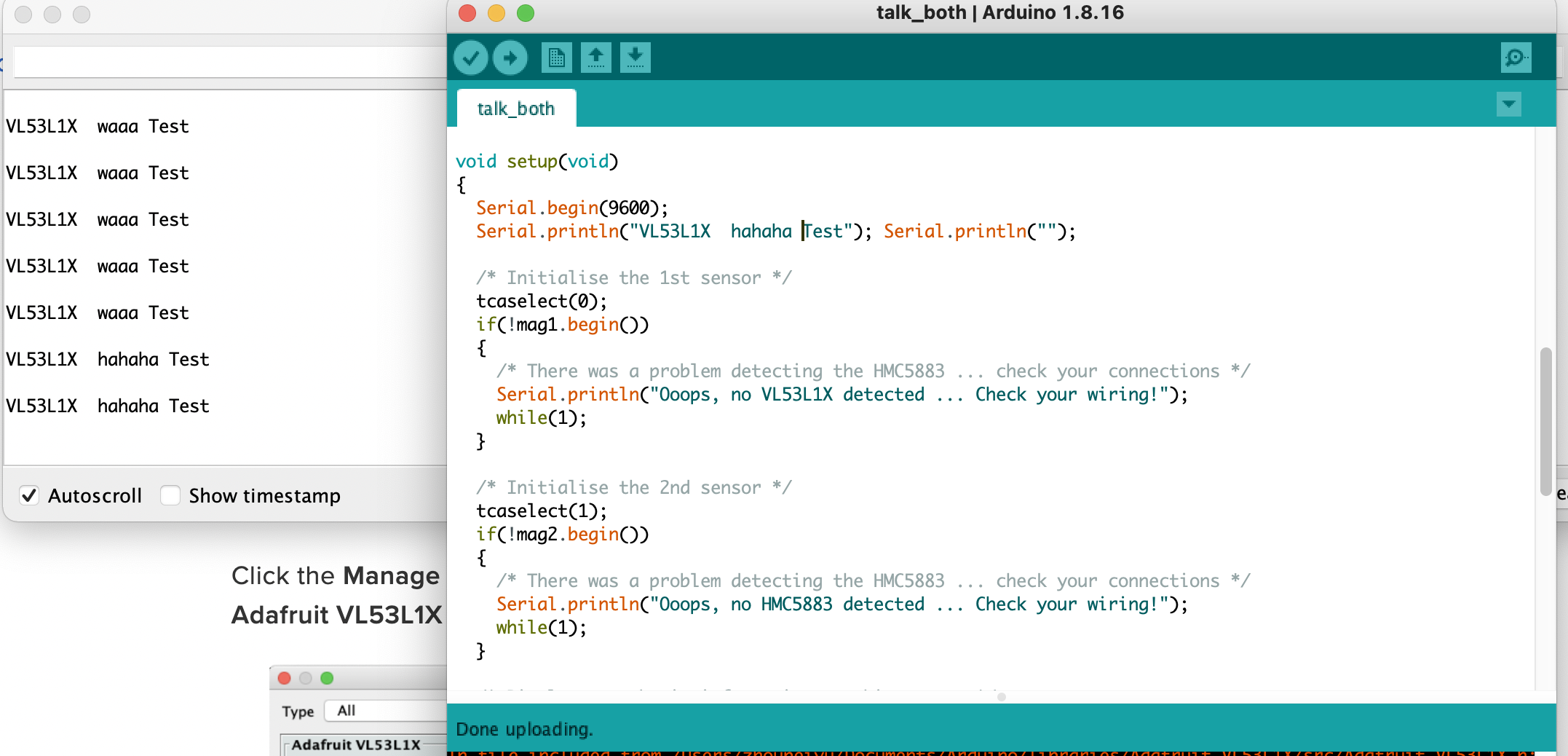This screenshot has width=1568, height=756.
Task: Click the first 'waaa Test' serial output line
Action: [98, 126]
